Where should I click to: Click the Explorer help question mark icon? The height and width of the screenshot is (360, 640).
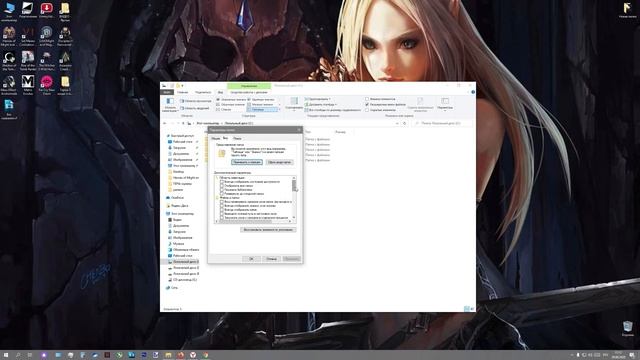tap(473, 92)
